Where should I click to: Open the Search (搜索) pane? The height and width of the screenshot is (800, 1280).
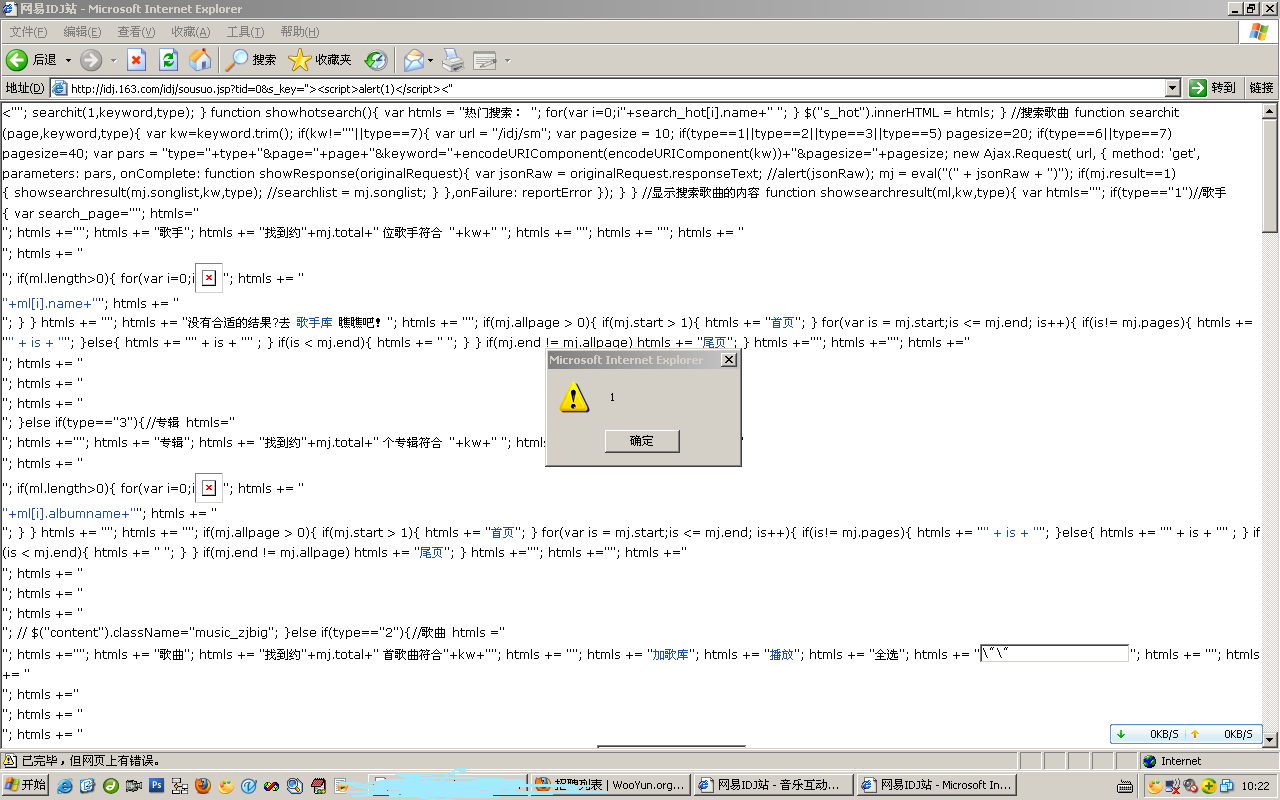[251, 60]
